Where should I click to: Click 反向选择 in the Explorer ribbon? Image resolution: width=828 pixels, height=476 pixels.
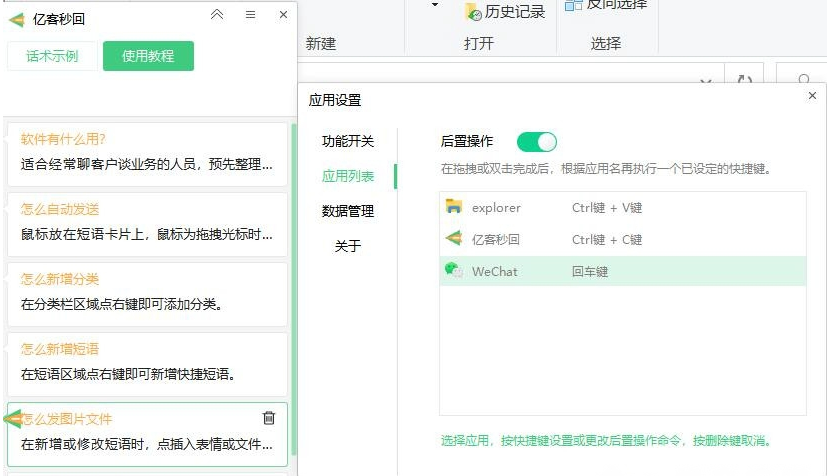click(606, 5)
